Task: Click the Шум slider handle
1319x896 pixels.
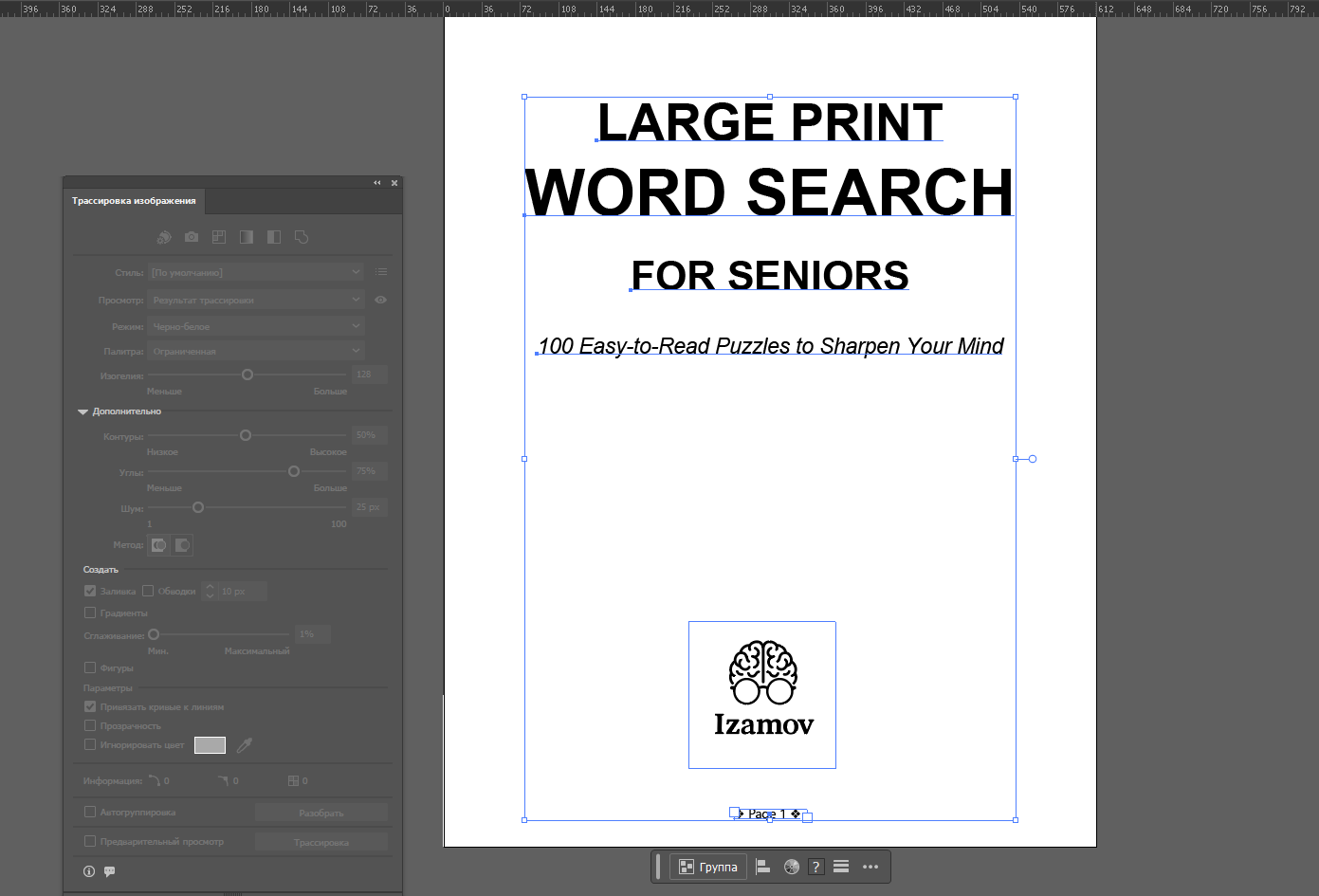Action: [x=198, y=507]
